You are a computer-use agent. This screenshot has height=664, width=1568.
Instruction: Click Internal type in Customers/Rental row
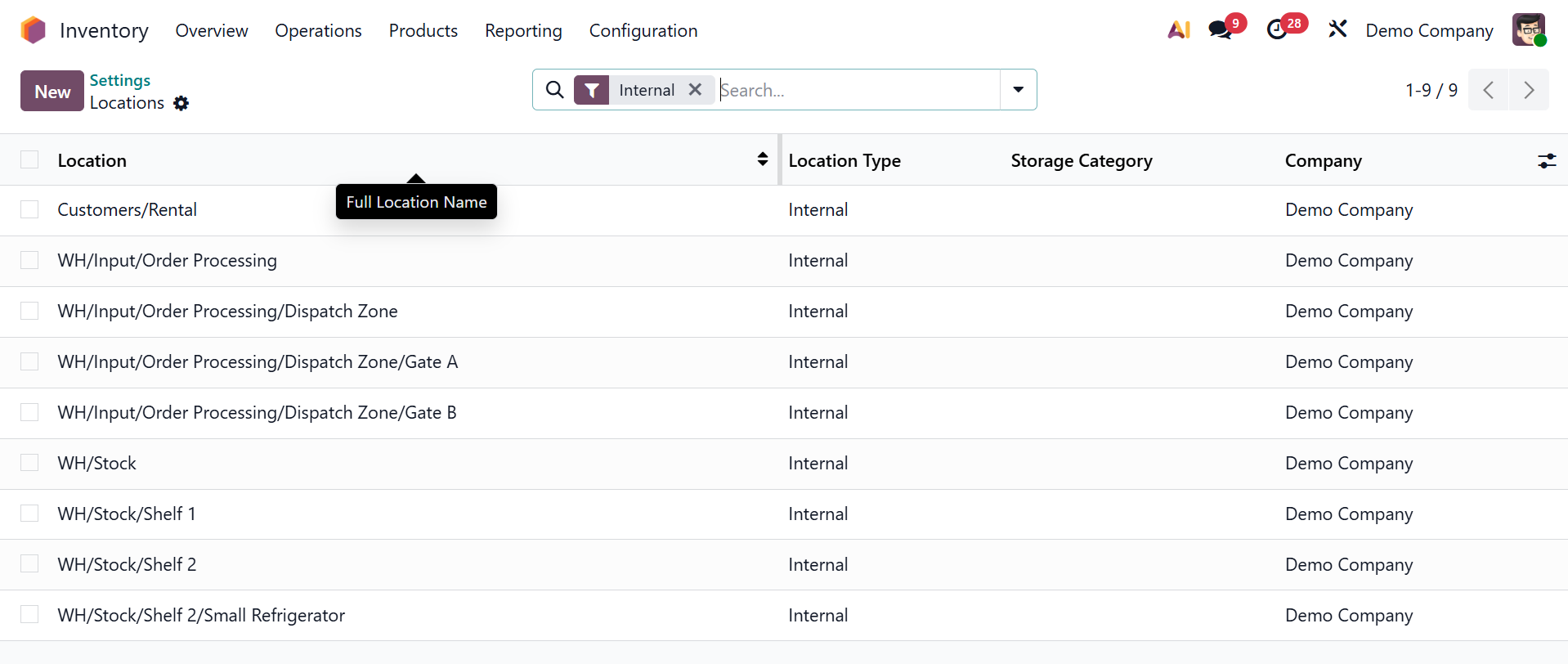click(x=818, y=209)
